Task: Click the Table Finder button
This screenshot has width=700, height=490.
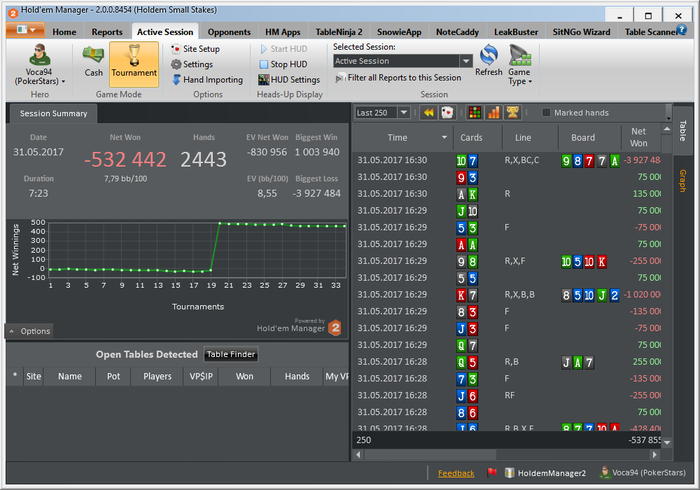Action: 231,354
